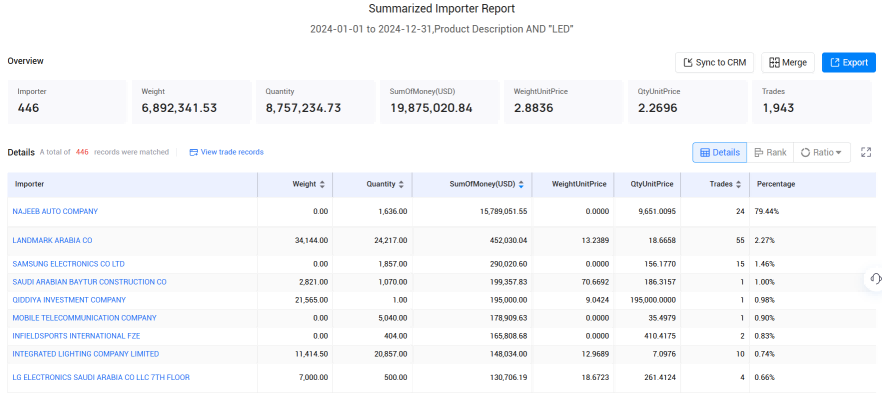The image size is (882, 393).
Task: Click the Merge button
Action: click(x=788, y=62)
